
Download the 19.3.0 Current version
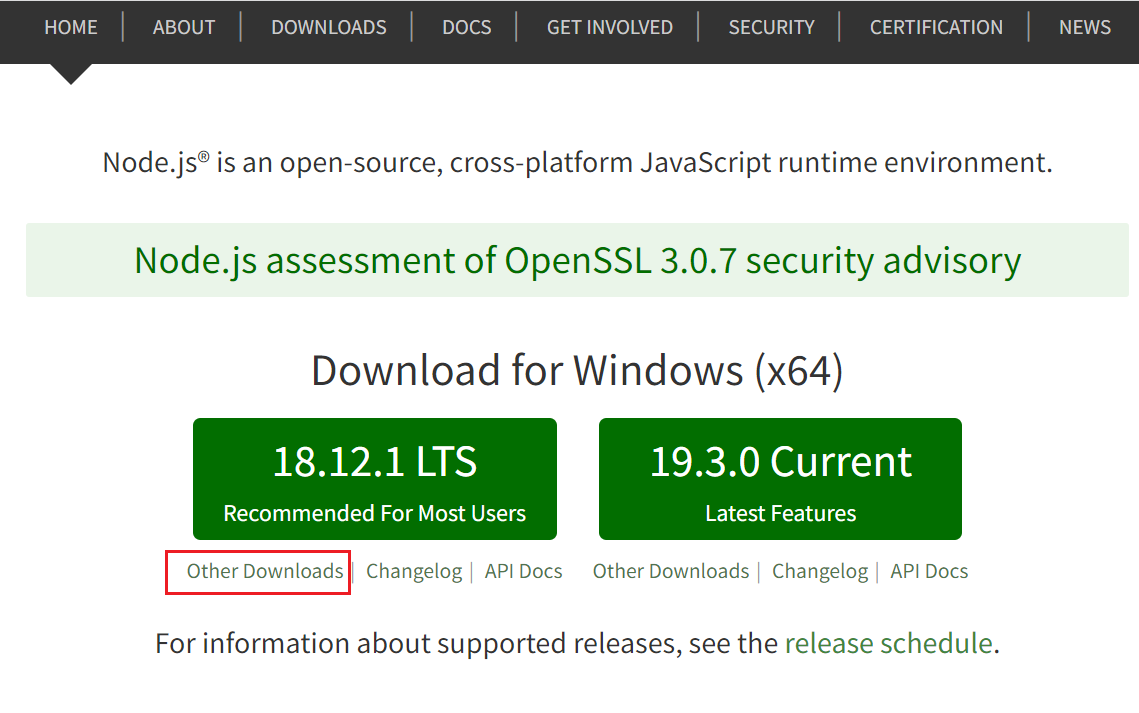(x=780, y=479)
